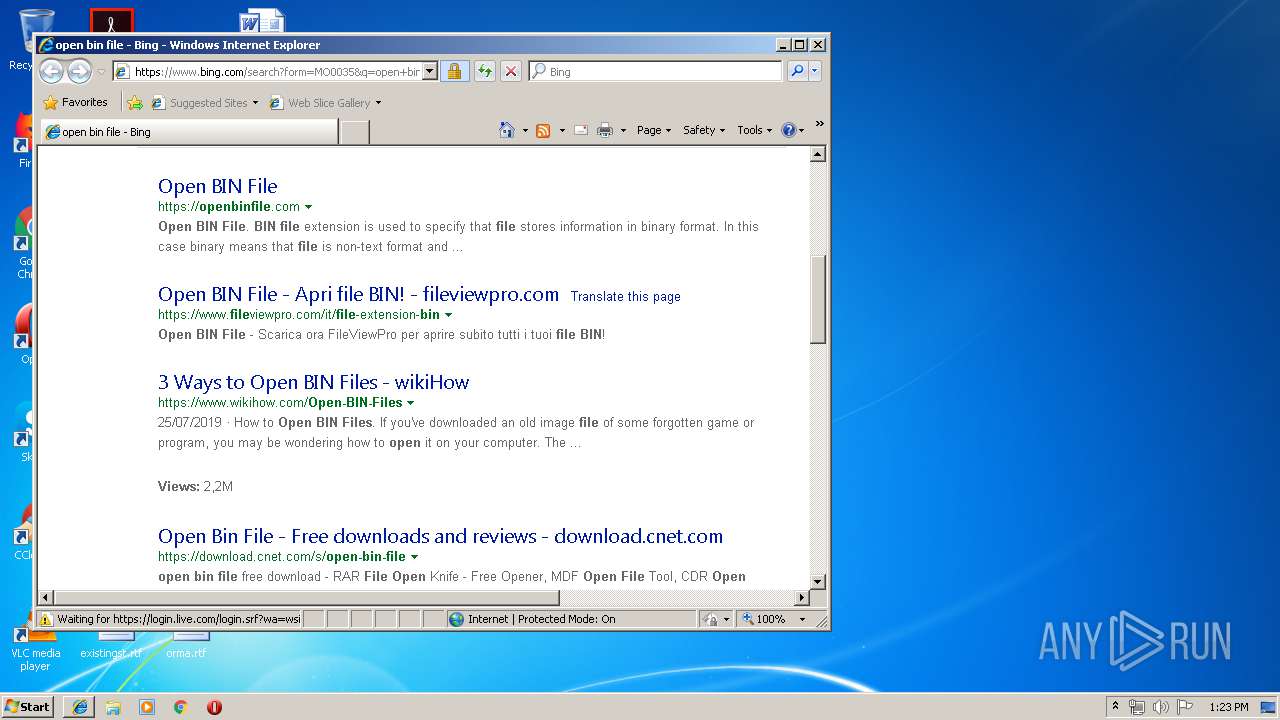Expand the download.cnet.com URL caret
The width and height of the screenshot is (1280, 720).
tap(414, 557)
